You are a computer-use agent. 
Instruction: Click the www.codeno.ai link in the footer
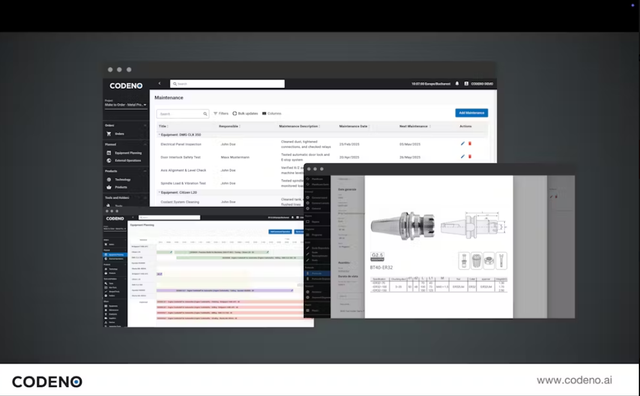coord(574,380)
